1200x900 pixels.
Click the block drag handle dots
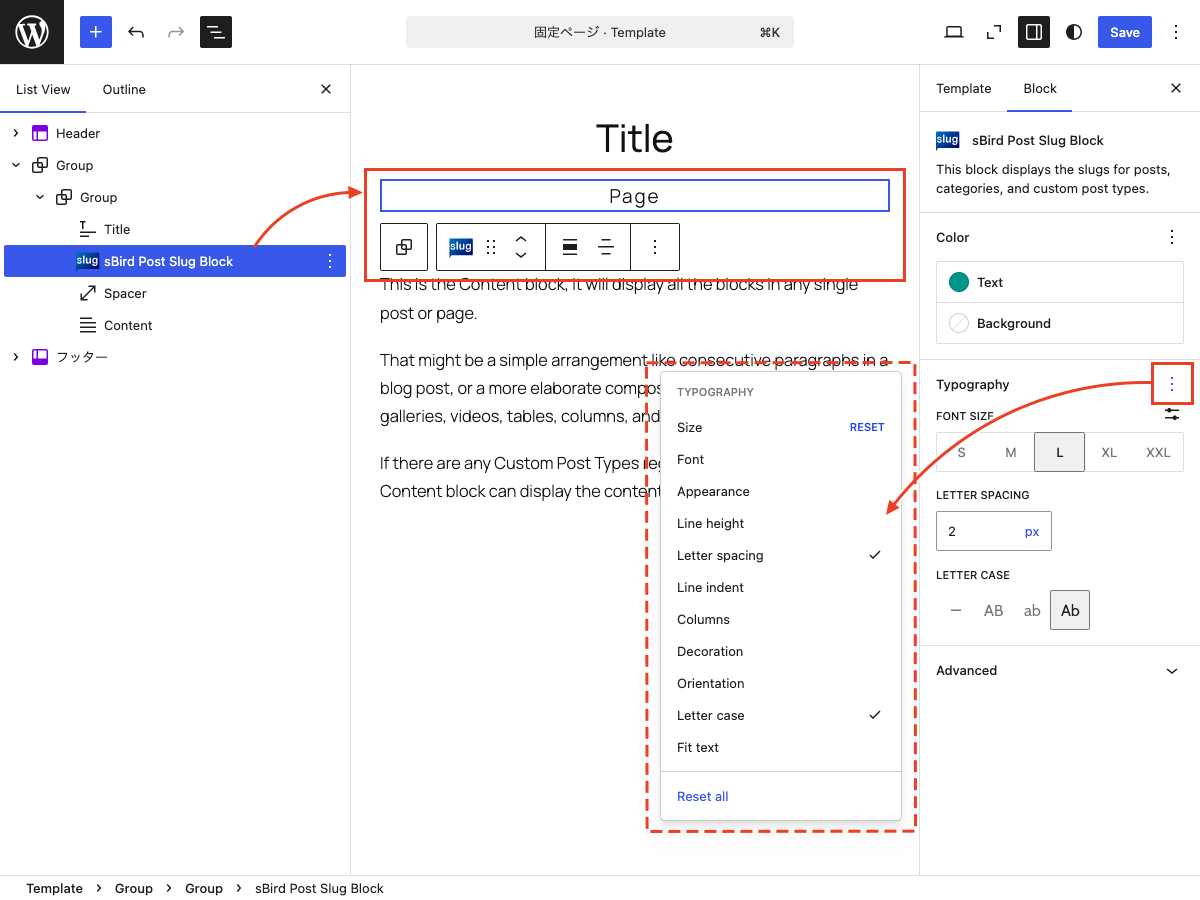pyautogui.click(x=491, y=247)
